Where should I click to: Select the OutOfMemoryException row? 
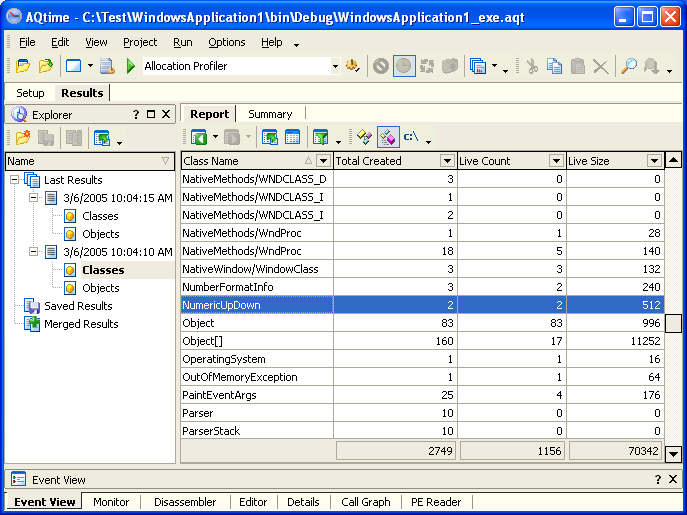[x=422, y=377]
